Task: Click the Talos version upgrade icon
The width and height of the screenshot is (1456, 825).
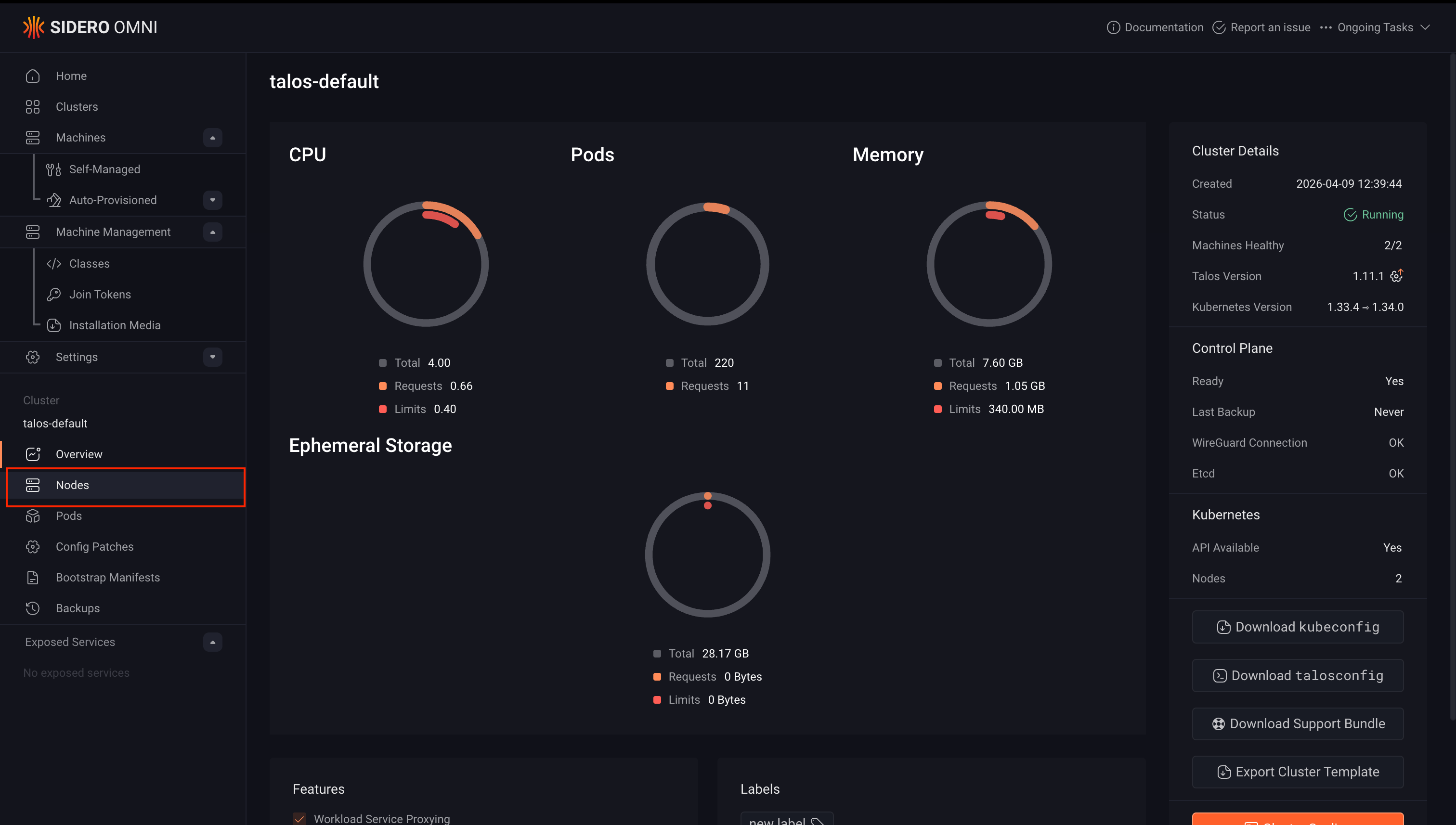Action: [1396, 276]
